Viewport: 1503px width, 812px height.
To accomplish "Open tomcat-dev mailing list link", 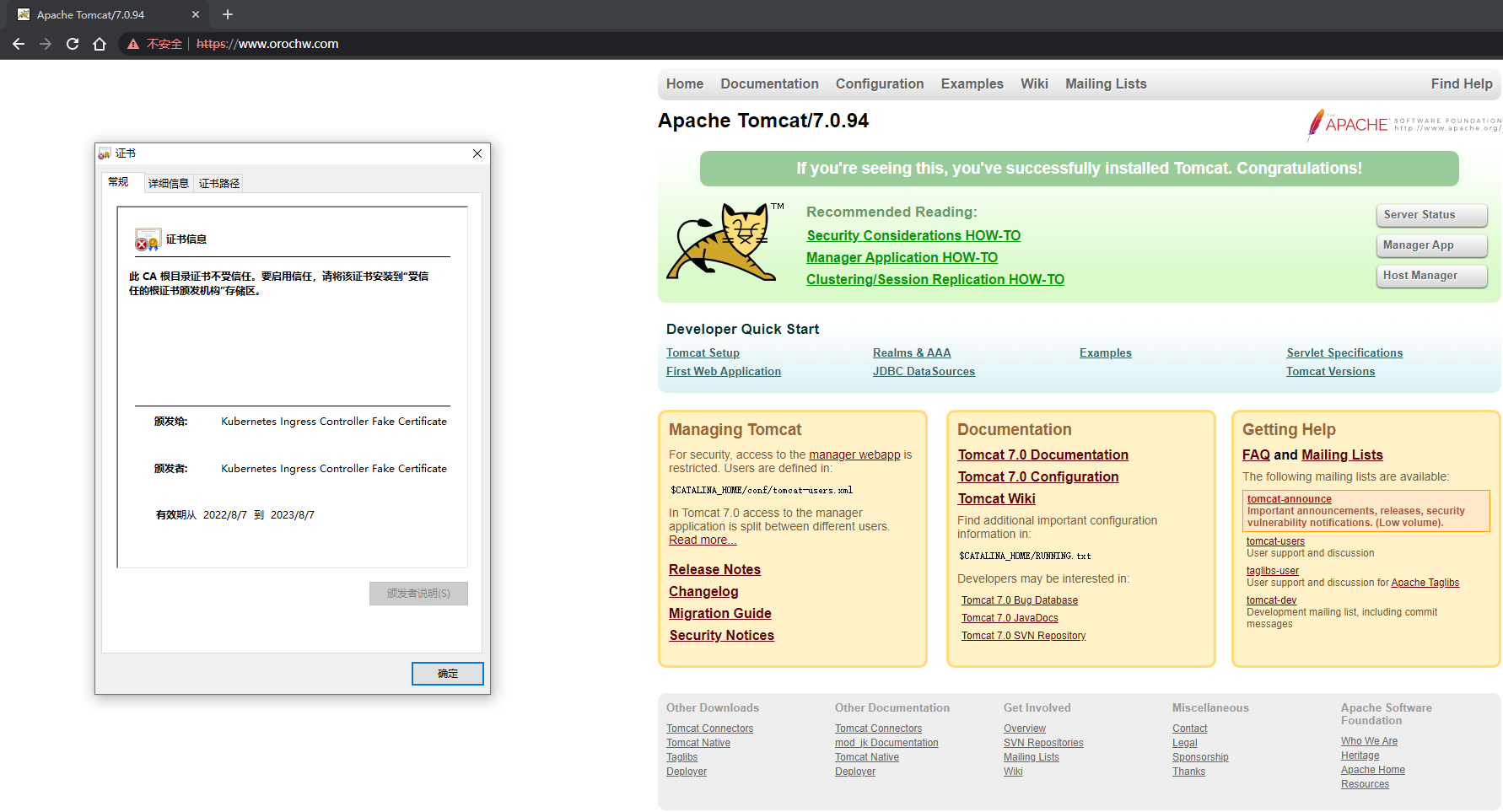I will (x=1271, y=600).
